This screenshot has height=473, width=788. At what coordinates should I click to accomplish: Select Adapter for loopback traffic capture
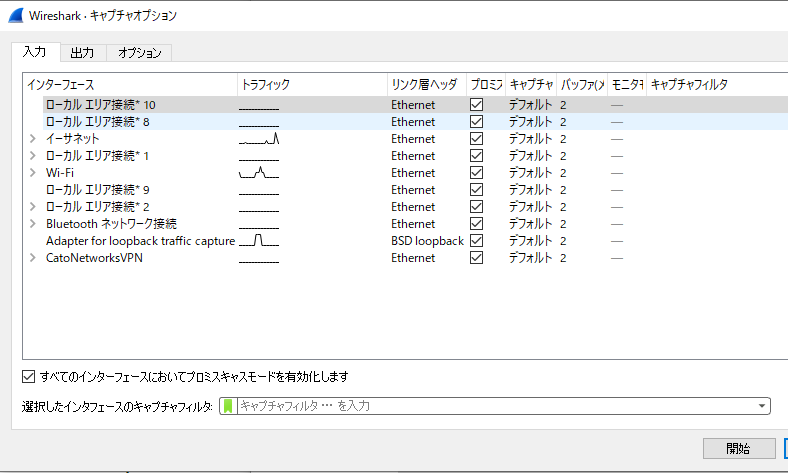140,241
